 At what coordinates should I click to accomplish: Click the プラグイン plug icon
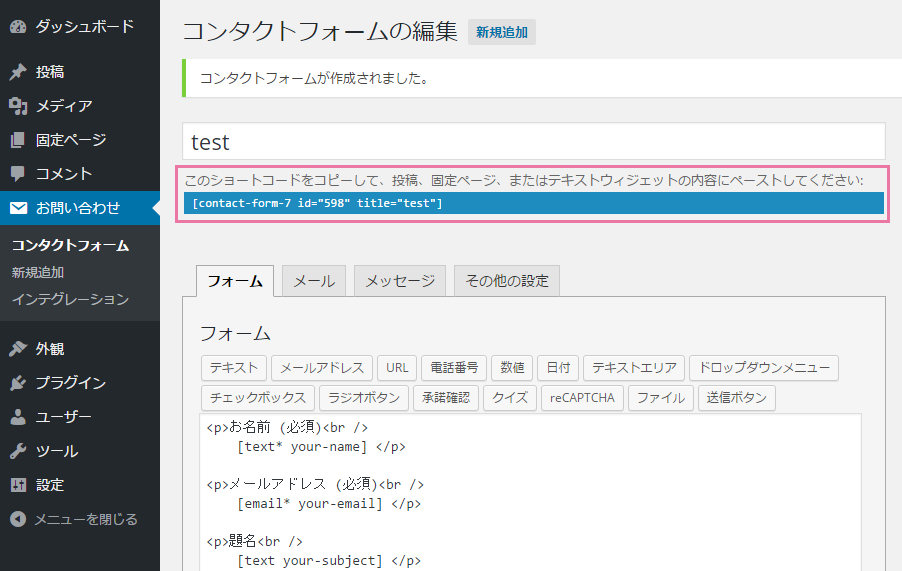[x=18, y=382]
